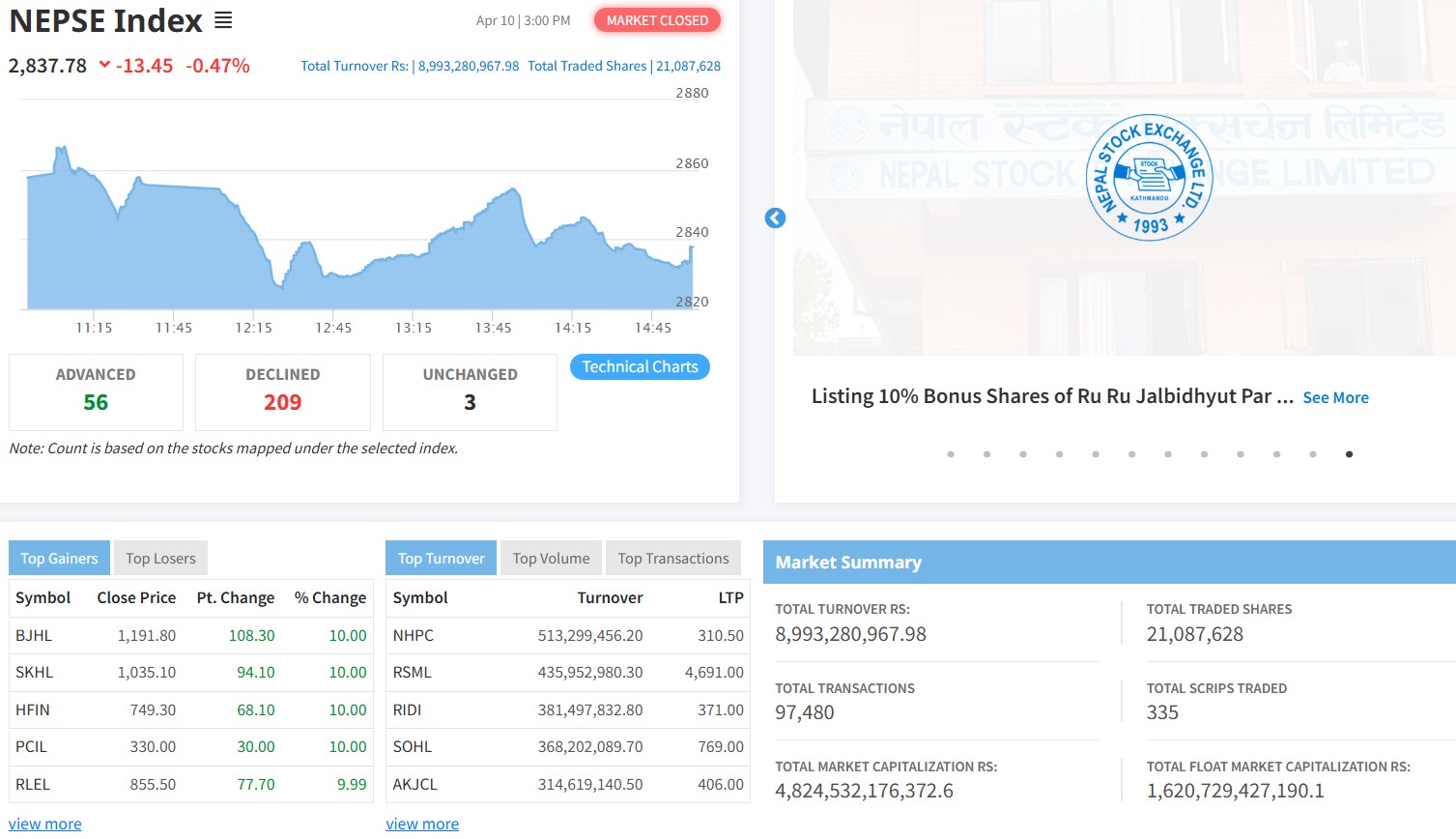The height and width of the screenshot is (839, 1456).
Task: Select the Top Gainers tab
Action: [59, 559]
